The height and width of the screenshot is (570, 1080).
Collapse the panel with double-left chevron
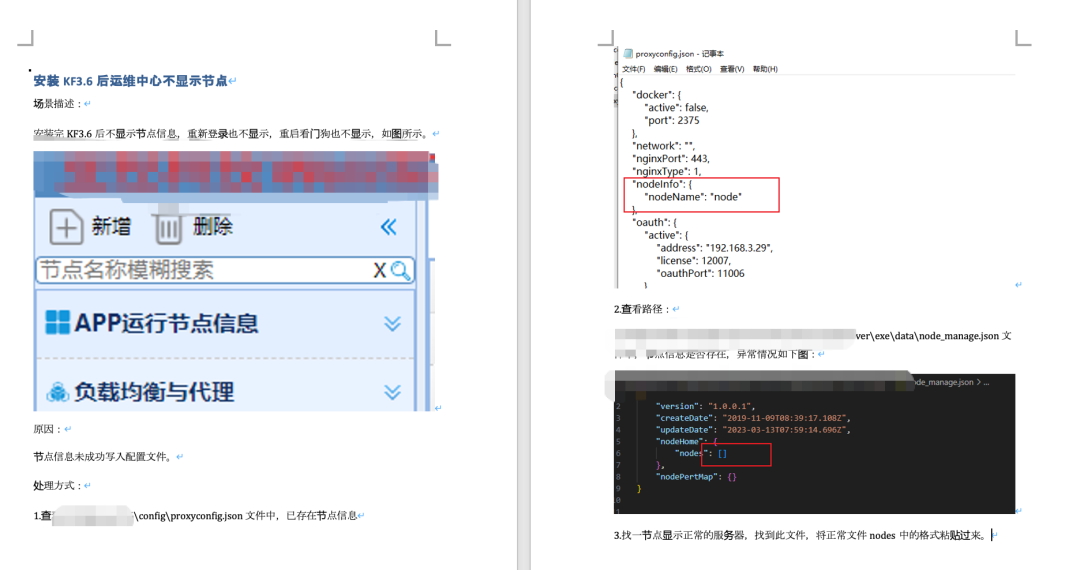coord(389,228)
